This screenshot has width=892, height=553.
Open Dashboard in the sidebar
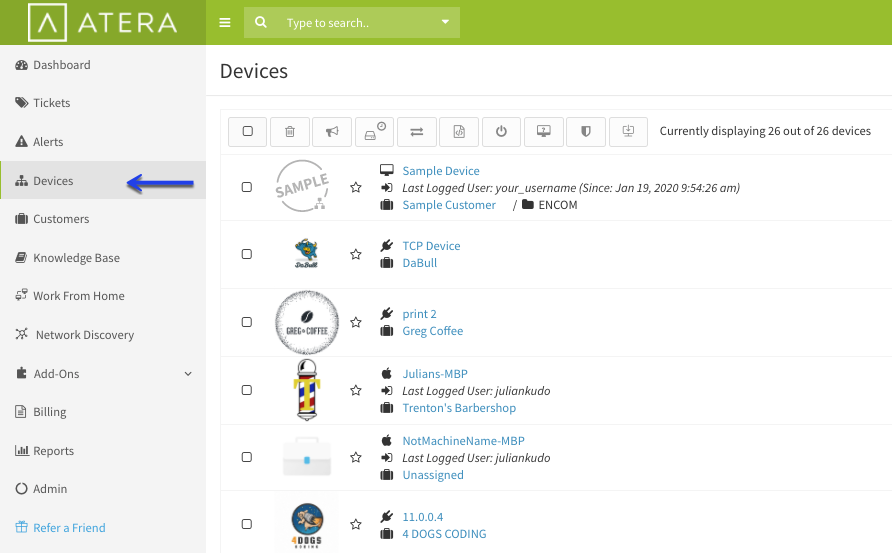click(102, 65)
